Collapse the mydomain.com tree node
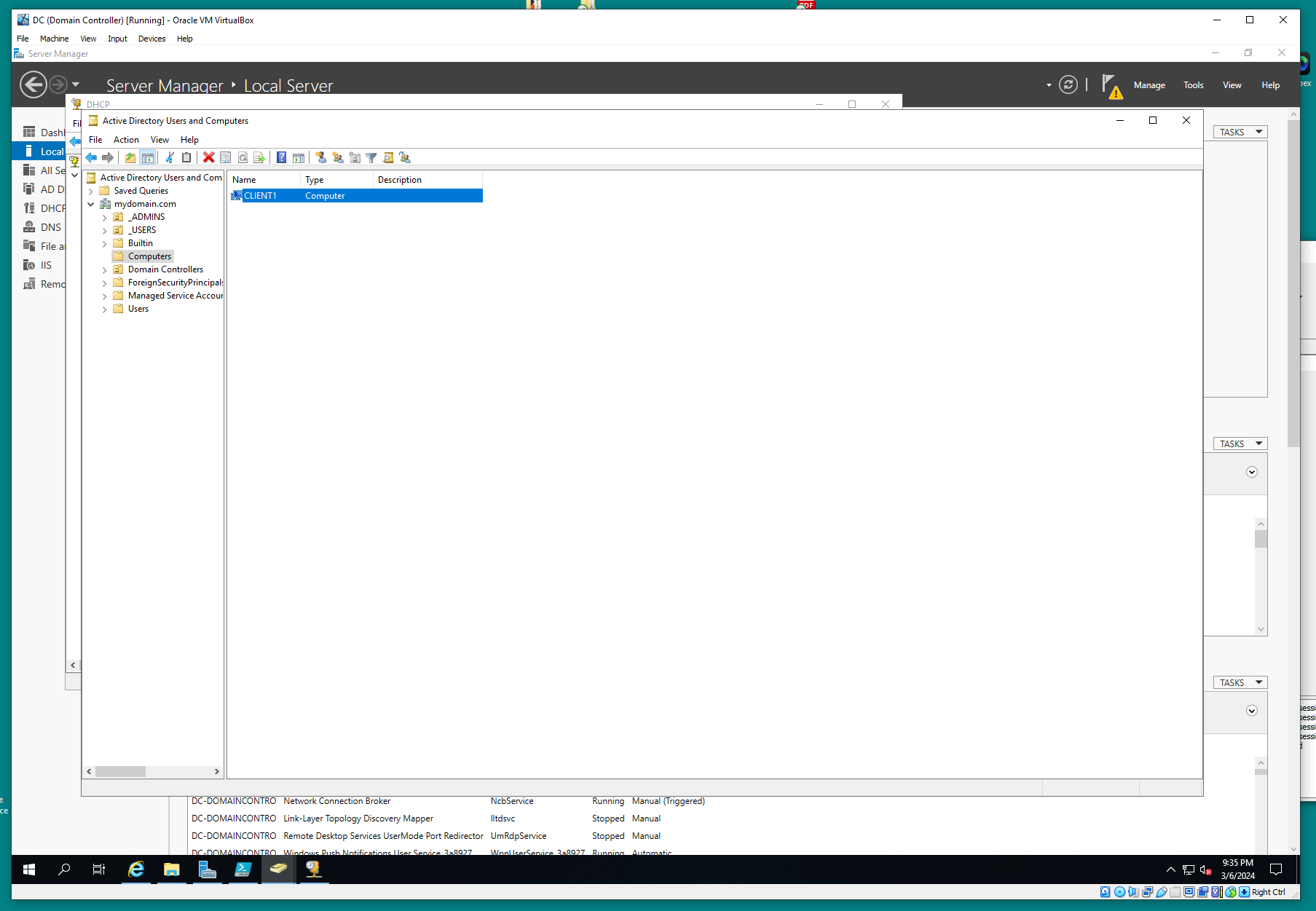Image resolution: width=1316 pixels, height=911 pixels. pos(91,205)
